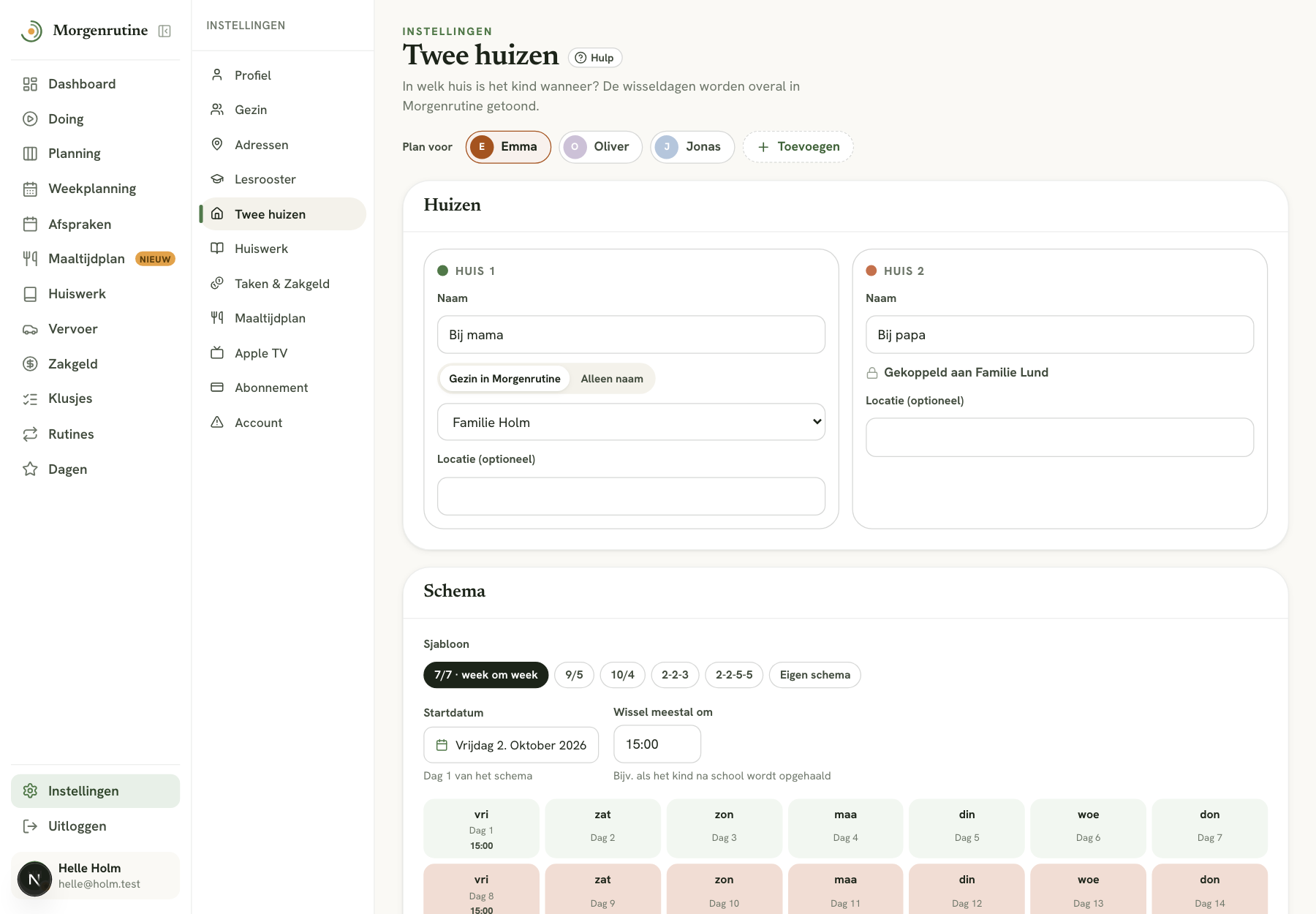The width and height of the screenshot is (1316, 914).
Task: Click the Uitloggen logout icon
Action: 30,826
